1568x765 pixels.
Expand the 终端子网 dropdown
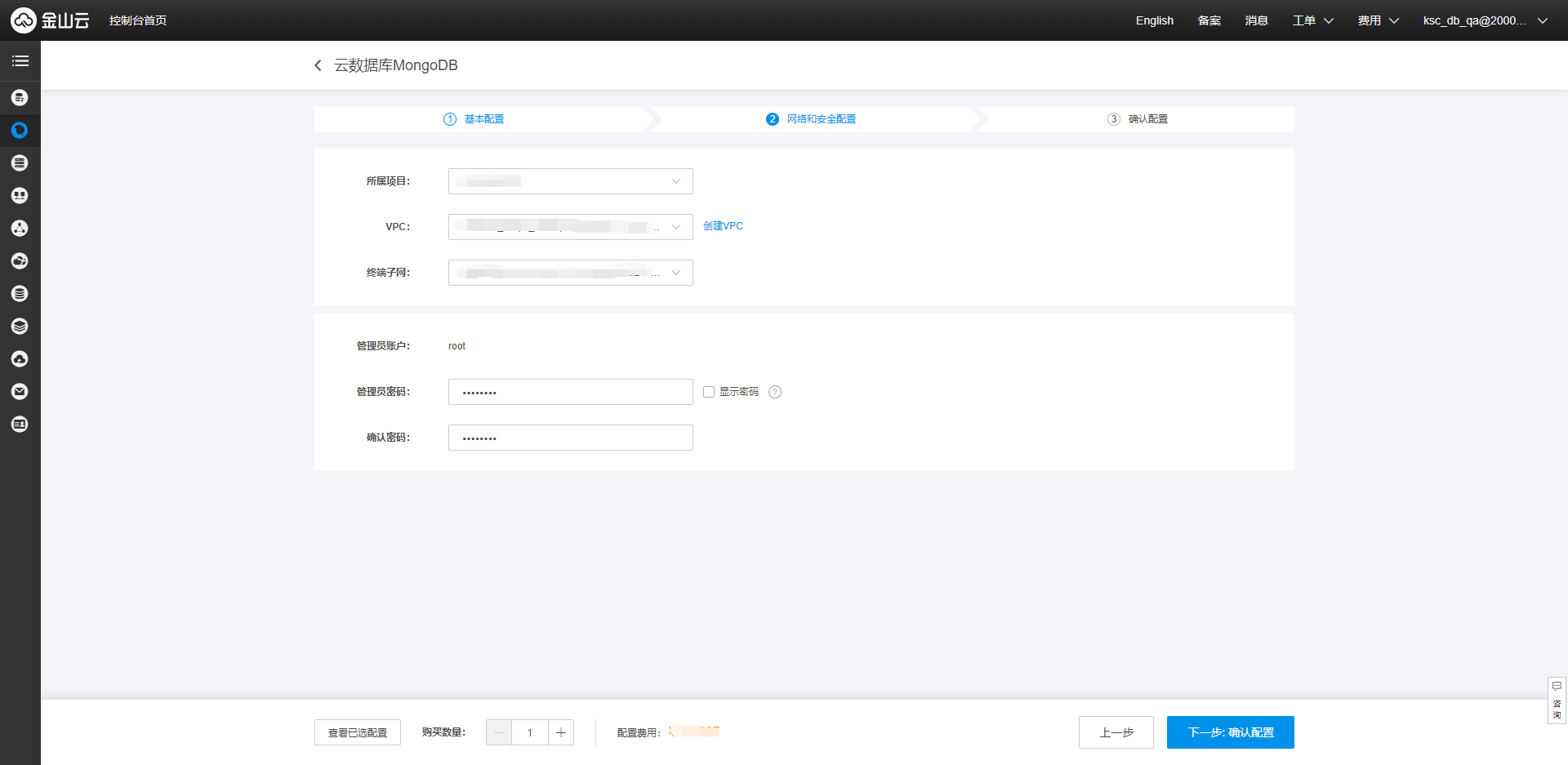[x=570, y=273]
